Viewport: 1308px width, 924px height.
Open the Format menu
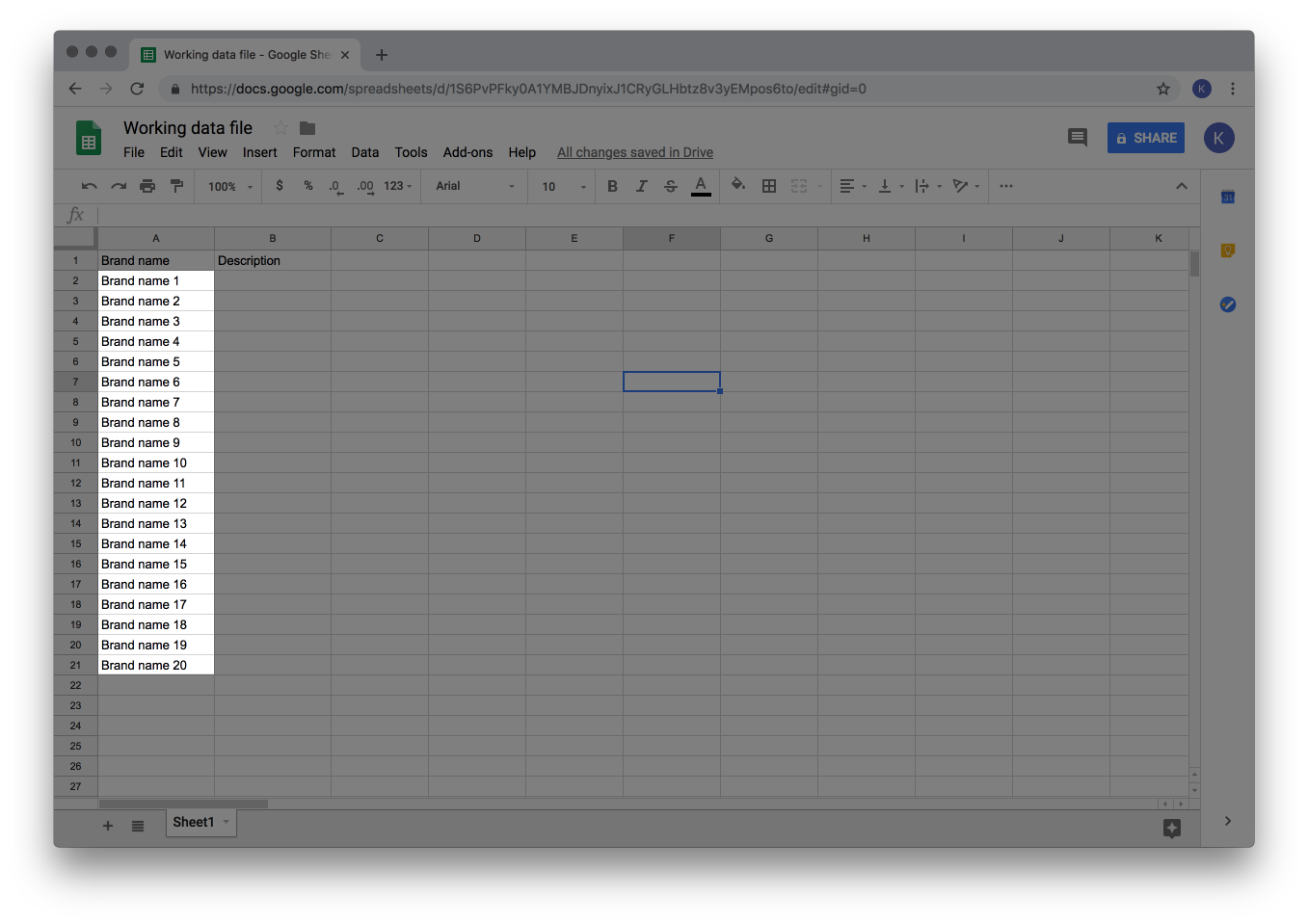[x=314, y=152]
